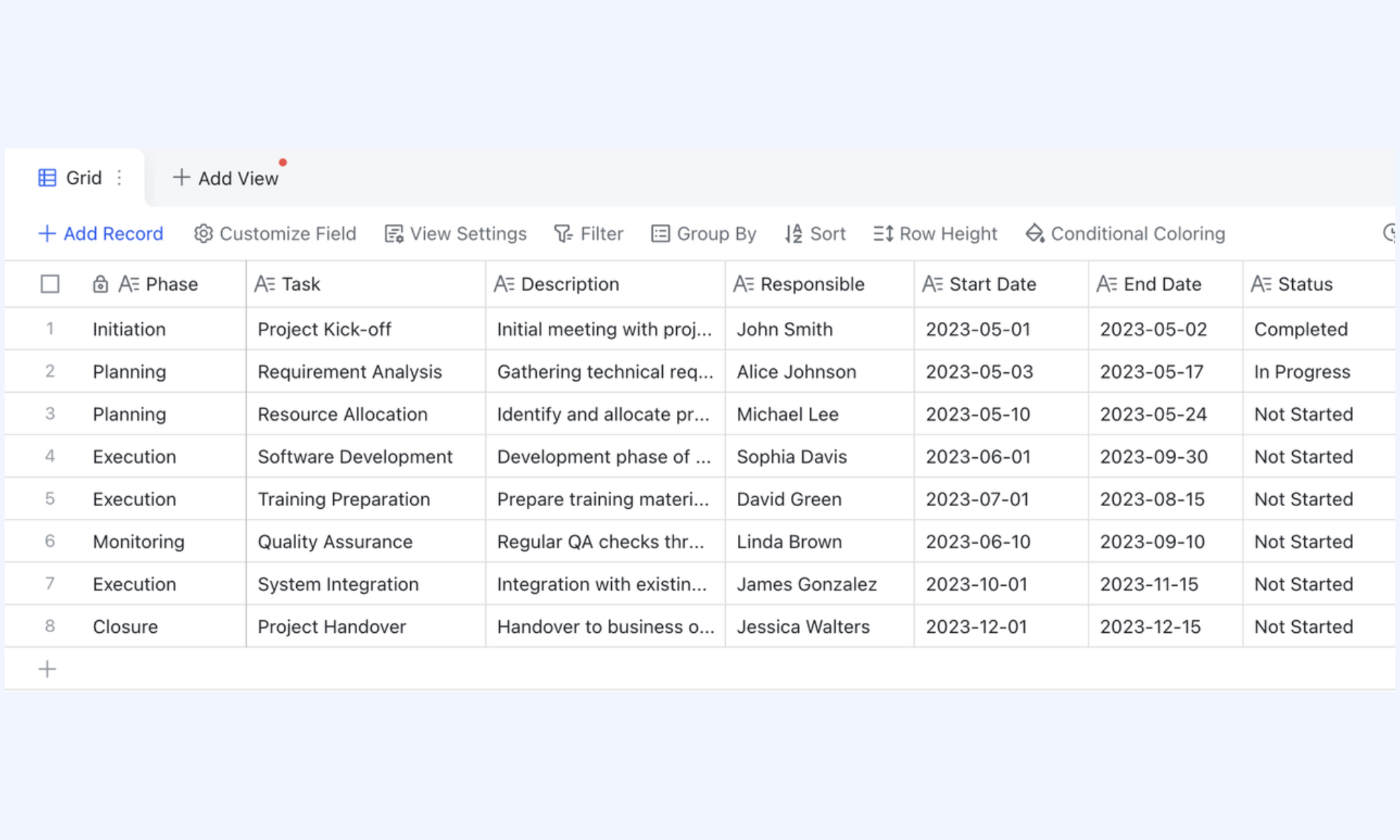Click the text-type icon of Status column
The height and width of the screenshot is (840, 1400).
1261,284
